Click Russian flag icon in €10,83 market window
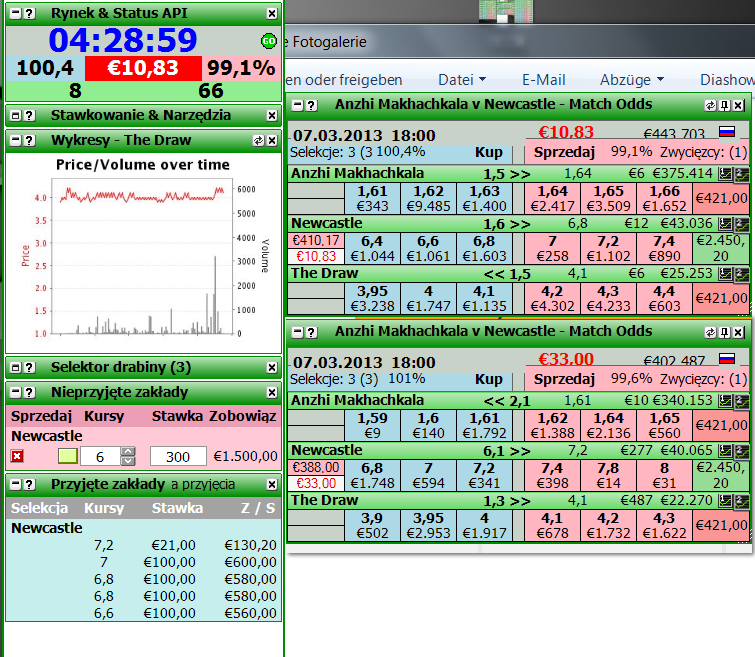This screenshot has width=755, height=657. click(x=727, y=131)
